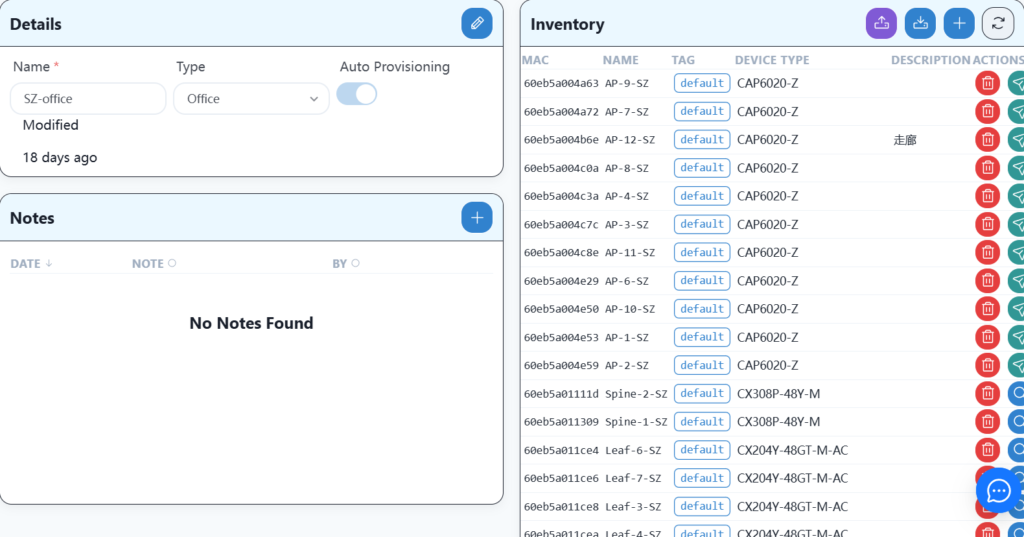Click the purple upload icon in Inventory

[x=881, y=24]
